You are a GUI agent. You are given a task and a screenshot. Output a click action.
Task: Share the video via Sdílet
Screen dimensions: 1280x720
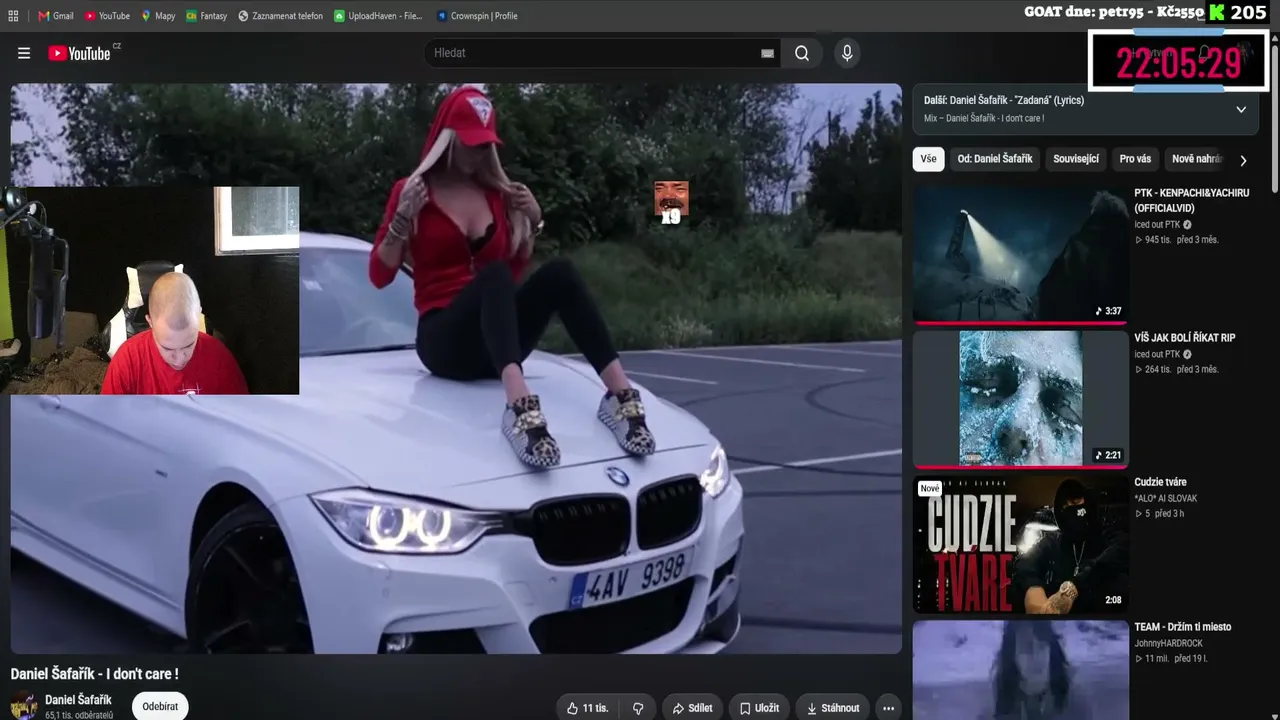692,708
